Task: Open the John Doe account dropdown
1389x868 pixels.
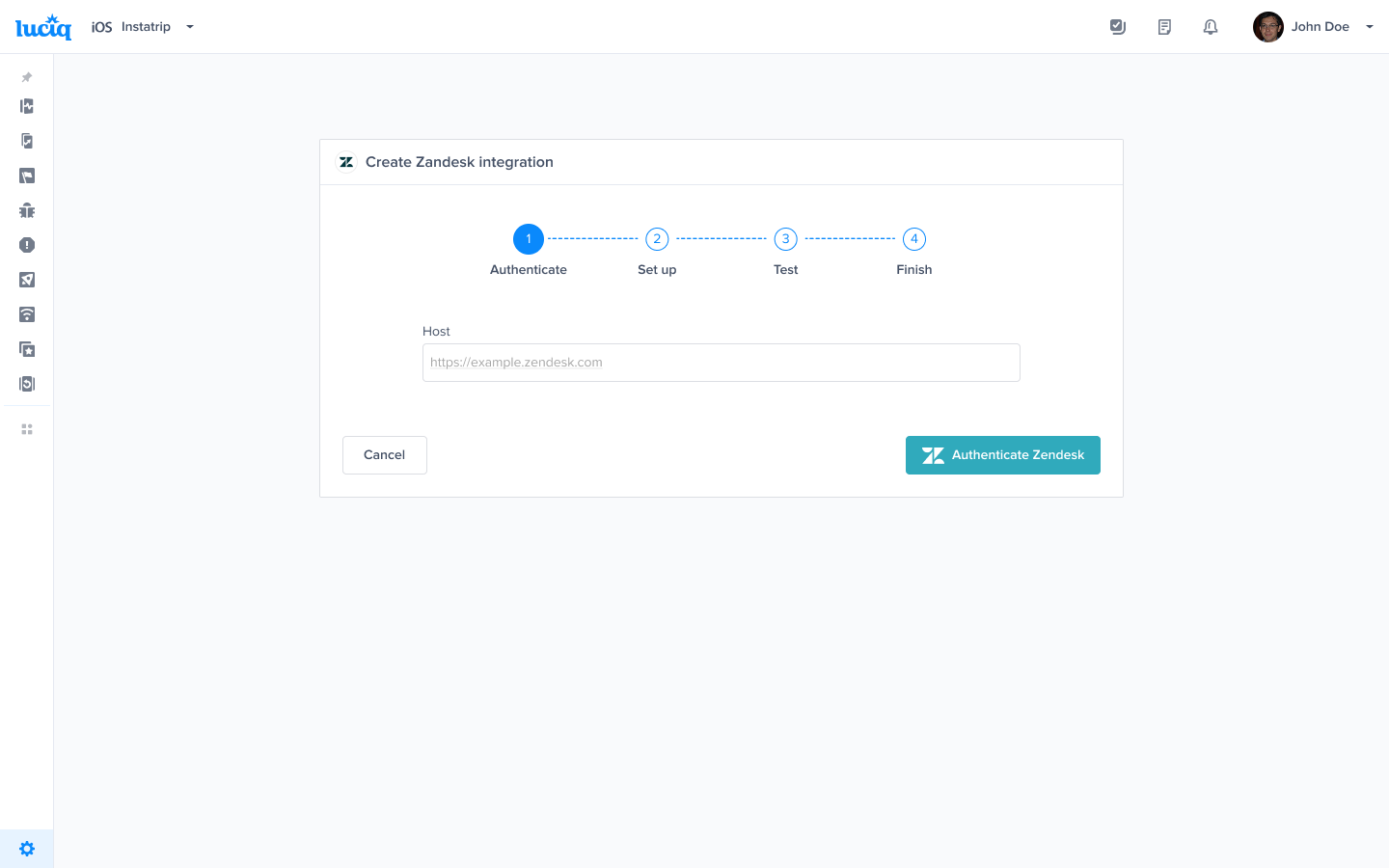Action: tap(1369, 26)
